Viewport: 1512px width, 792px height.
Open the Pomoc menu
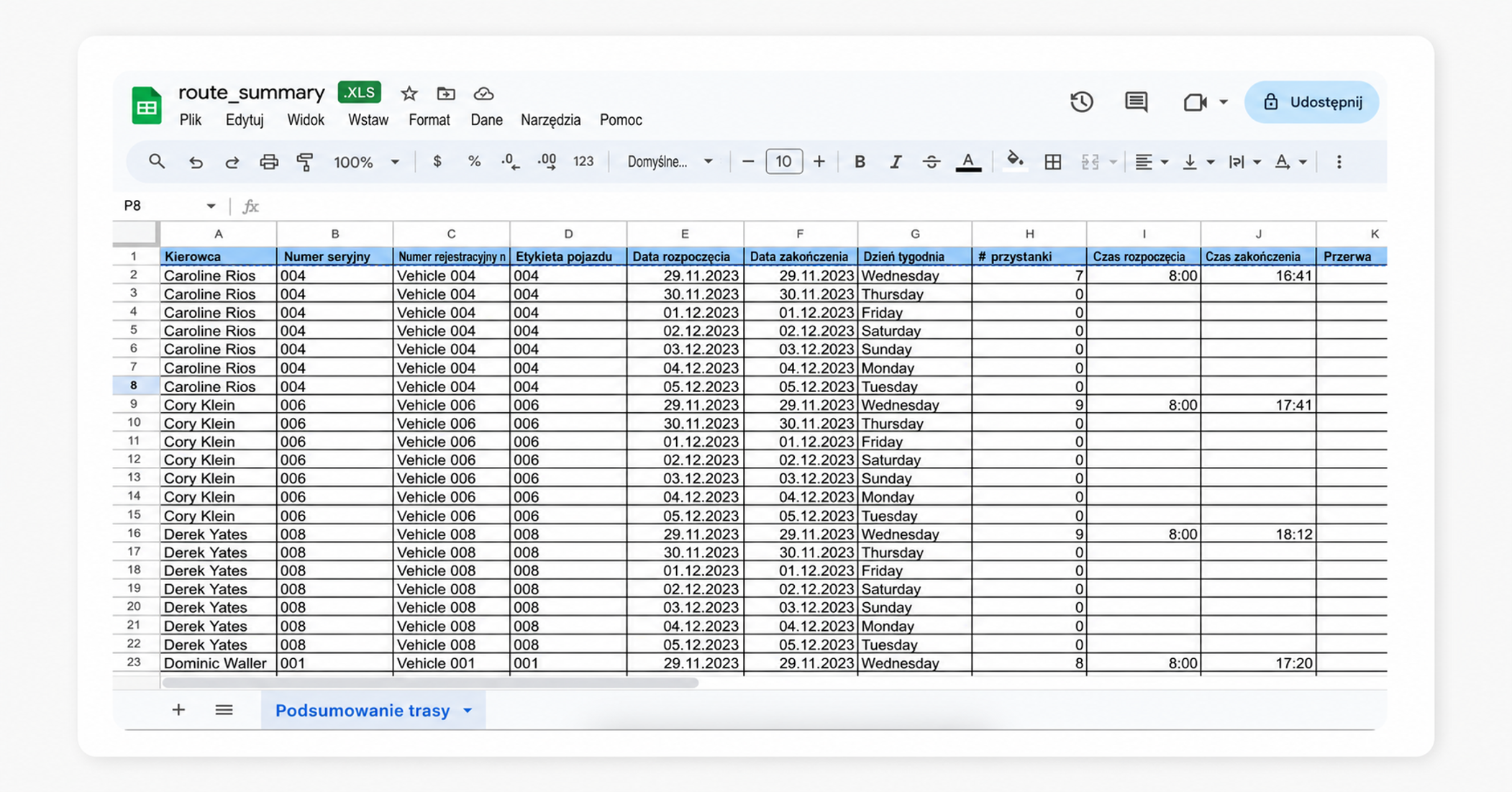tap(621, 120)
